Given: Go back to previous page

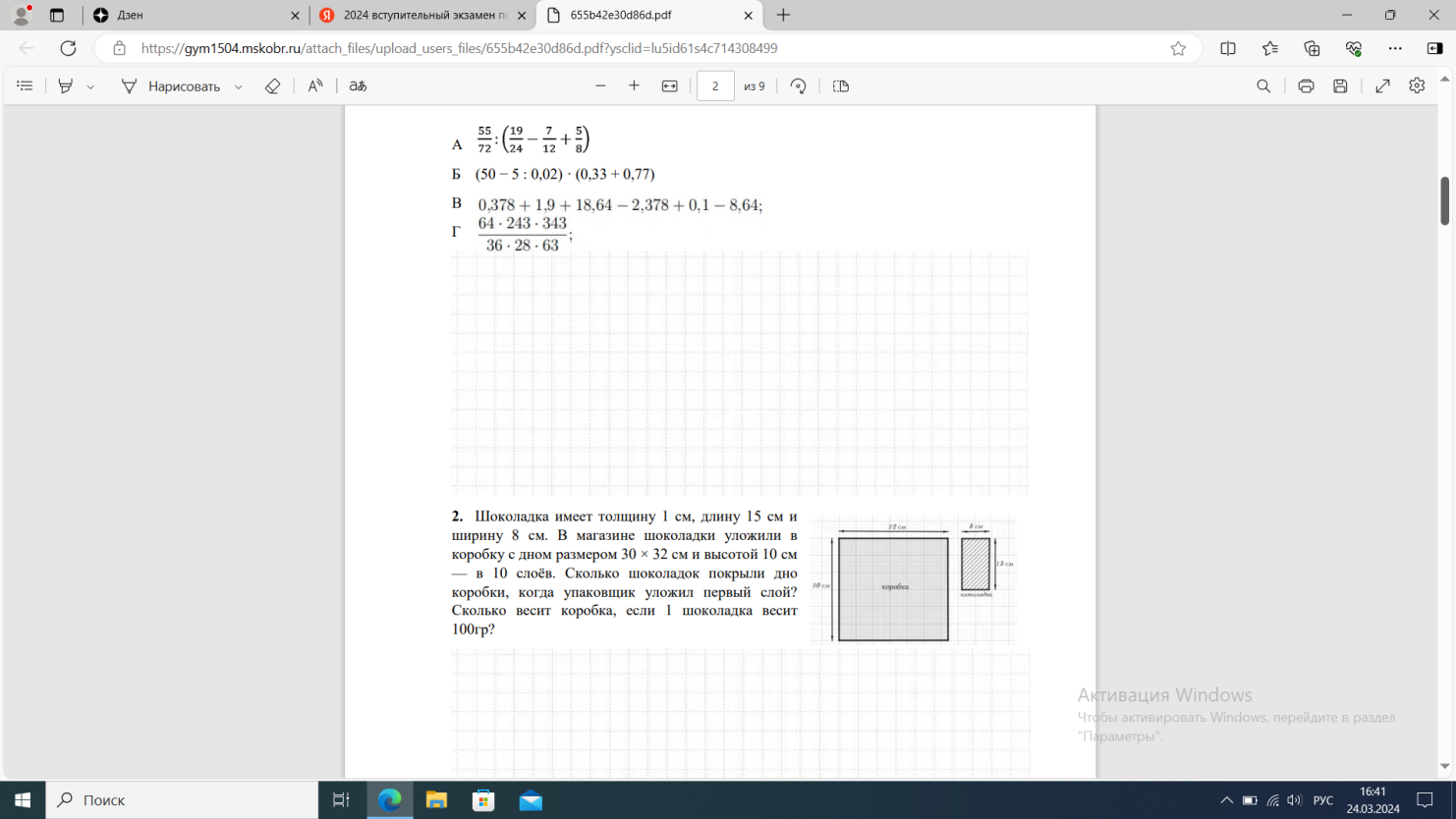Looking at the screenshot, I should click(x=27, y=48).
